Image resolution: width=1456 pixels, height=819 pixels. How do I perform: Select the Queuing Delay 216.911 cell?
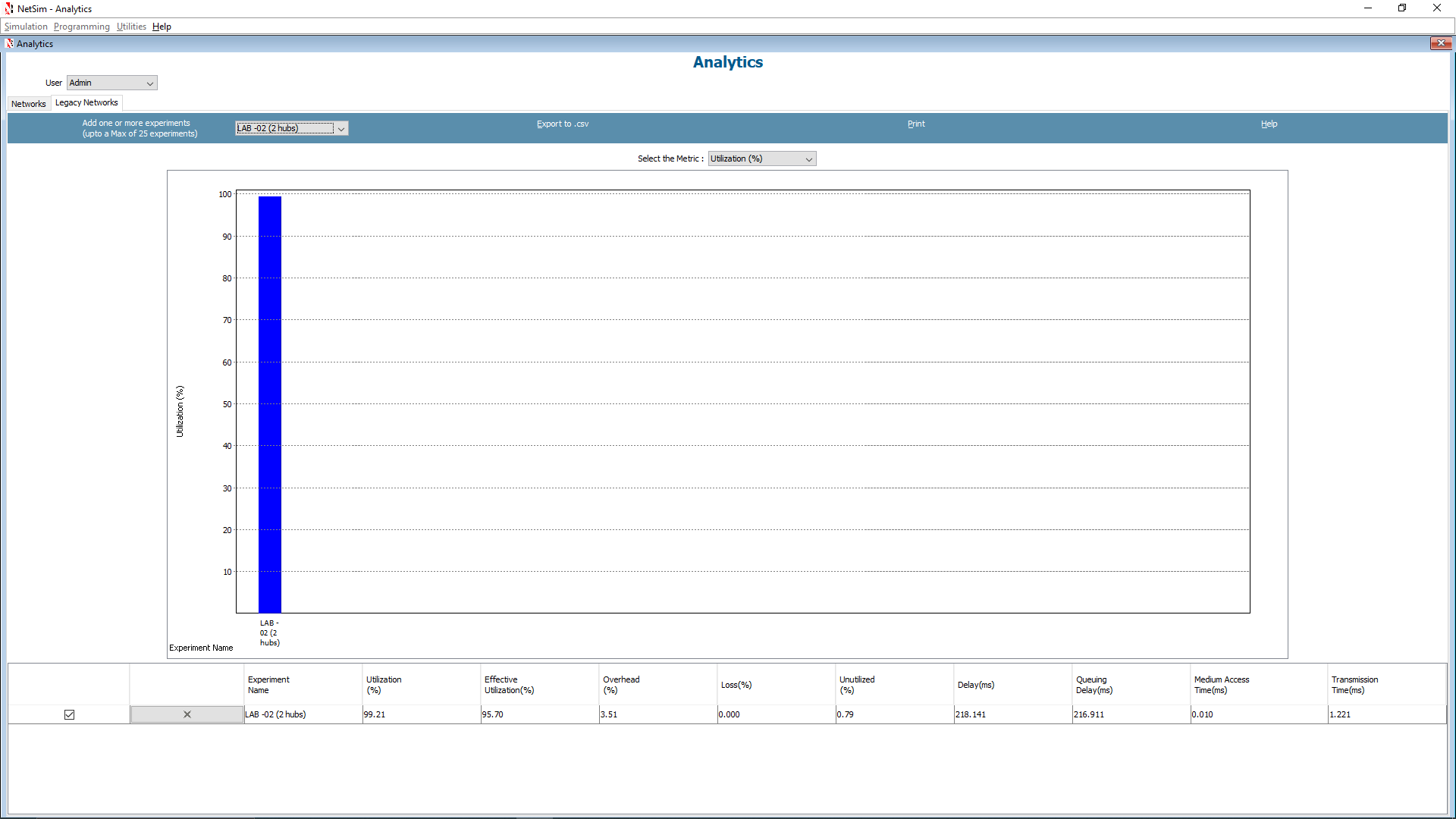pyautogui.click(x=1131, y=714)
